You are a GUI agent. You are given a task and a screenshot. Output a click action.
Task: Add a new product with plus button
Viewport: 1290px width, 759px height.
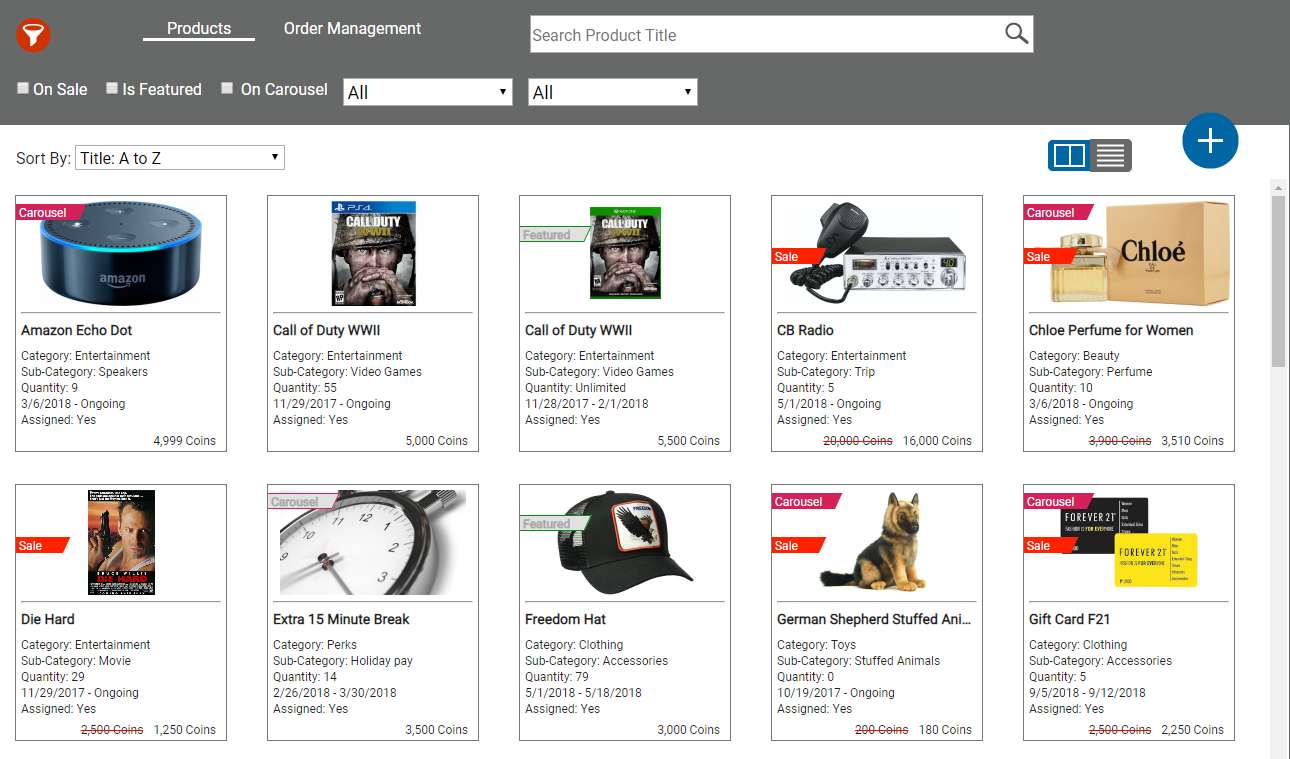[1210, 140]
